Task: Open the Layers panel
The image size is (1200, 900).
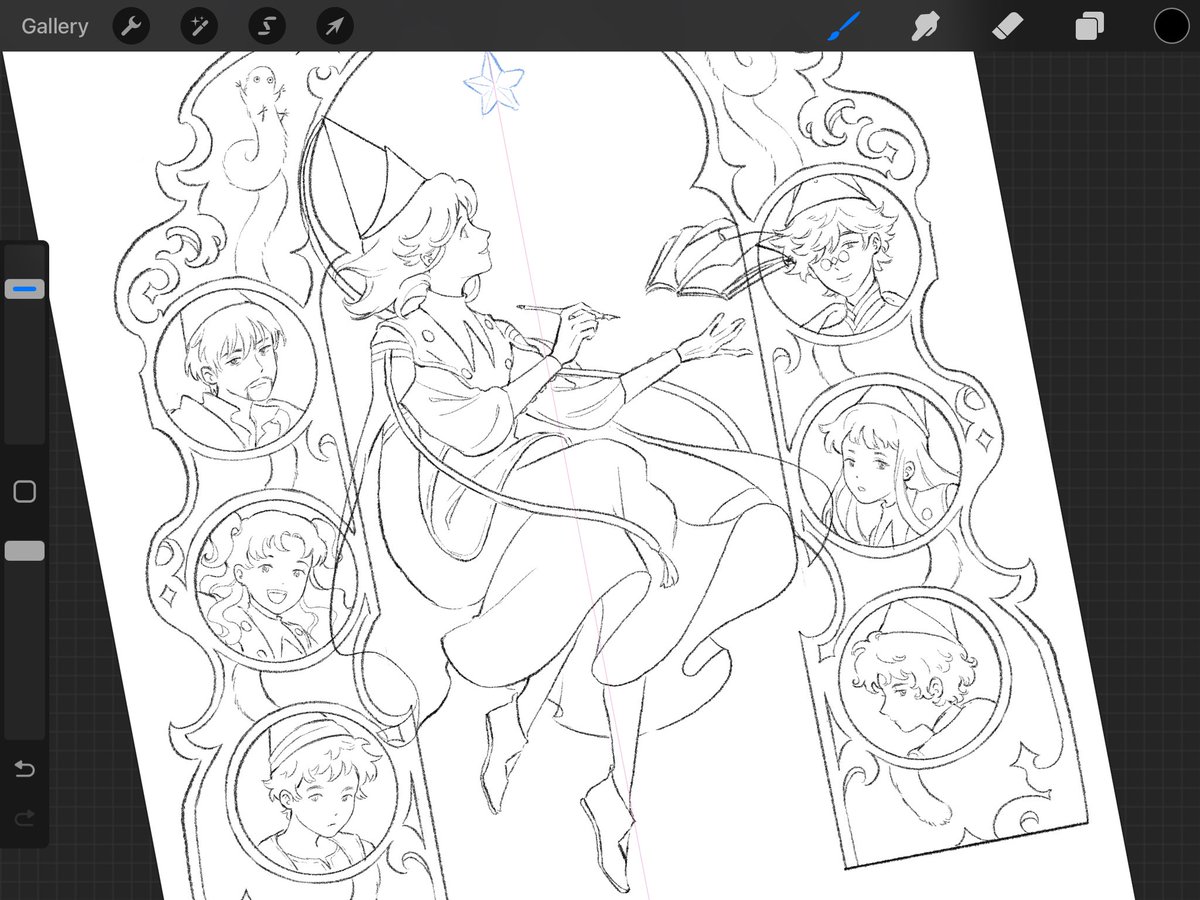Action: click(x=1089, y=27)
